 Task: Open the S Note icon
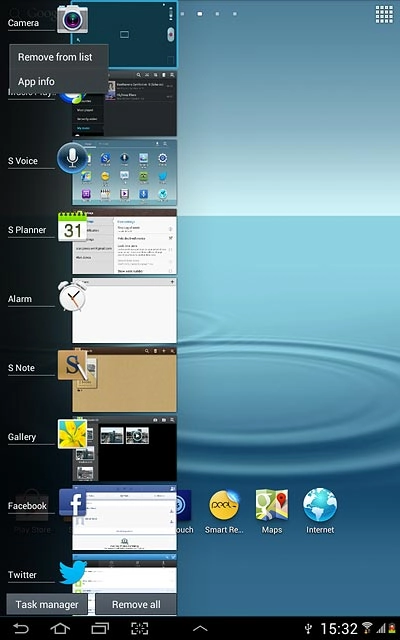point(73,365)
